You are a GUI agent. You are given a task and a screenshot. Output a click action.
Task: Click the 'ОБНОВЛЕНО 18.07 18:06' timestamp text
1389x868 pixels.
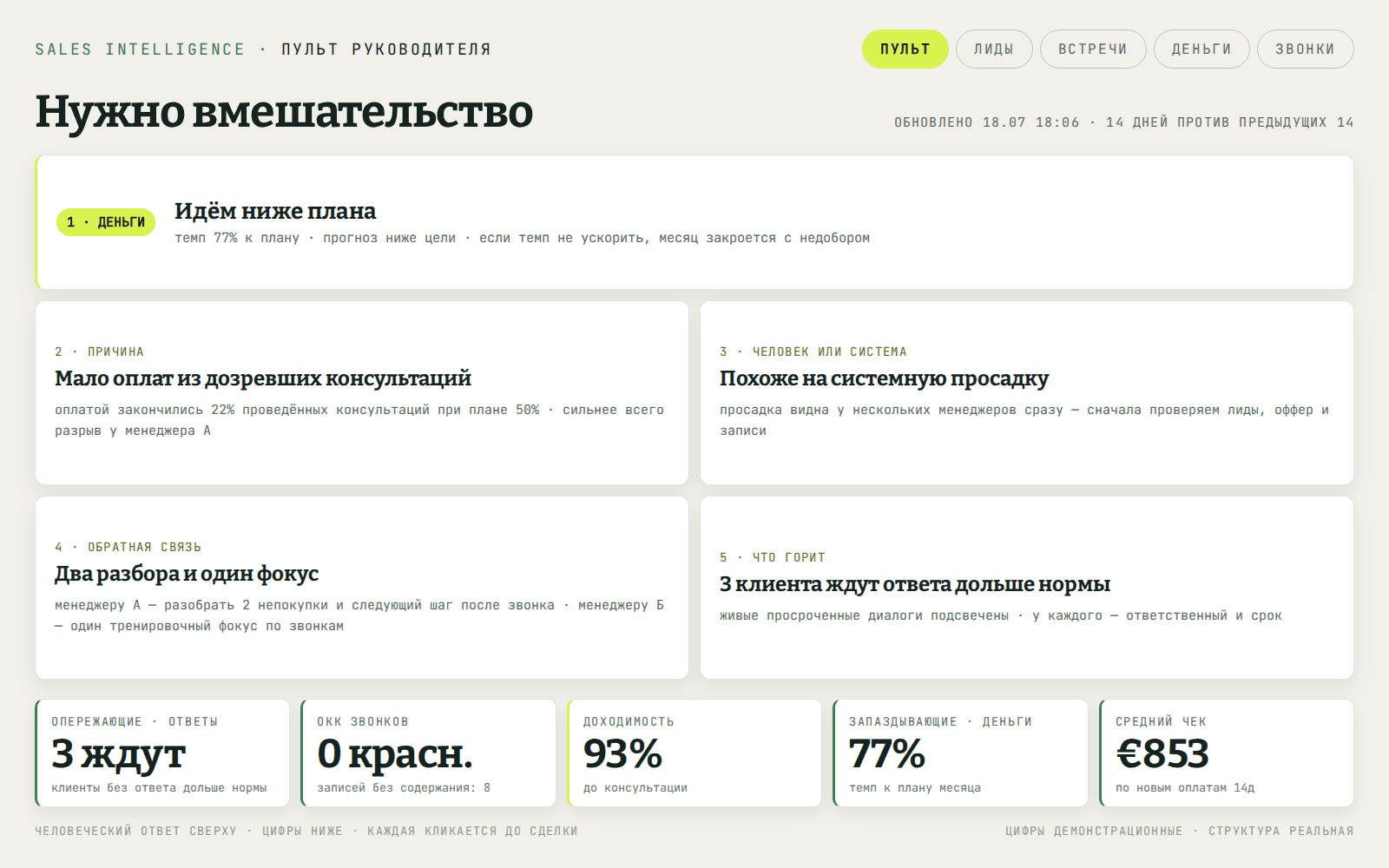987,122
